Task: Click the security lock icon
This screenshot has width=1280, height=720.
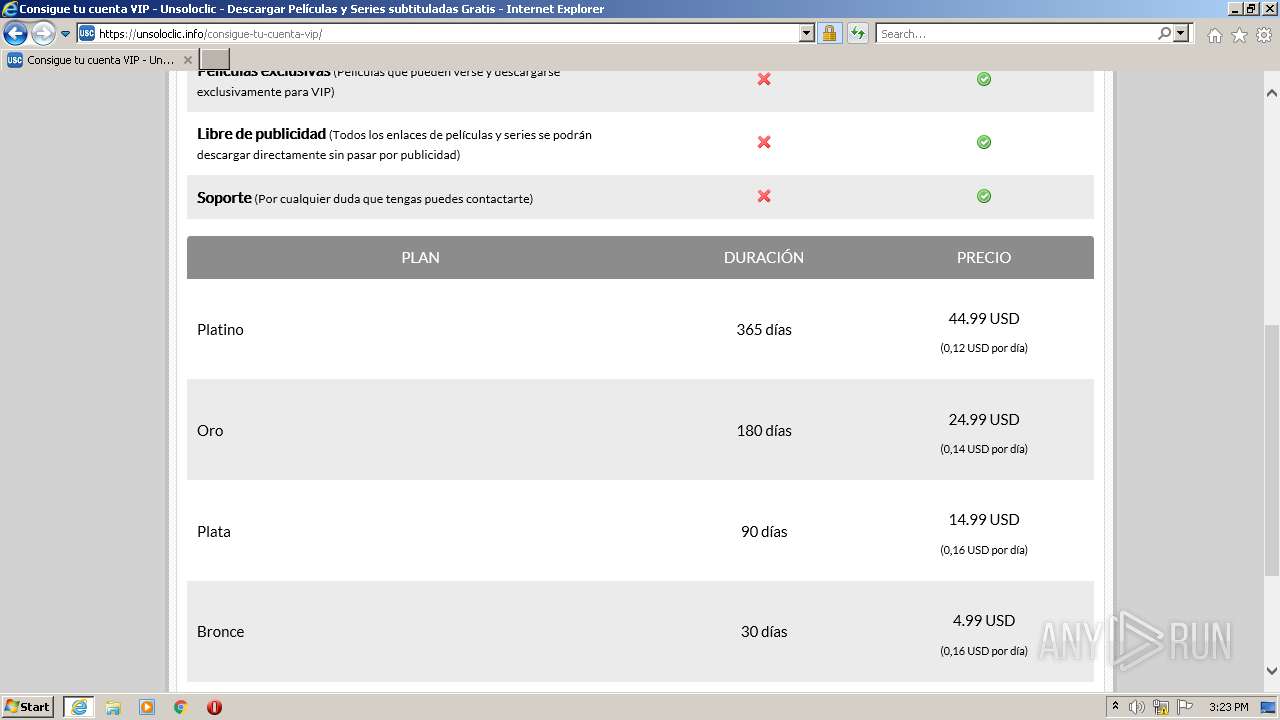Action: click(829, 34)
